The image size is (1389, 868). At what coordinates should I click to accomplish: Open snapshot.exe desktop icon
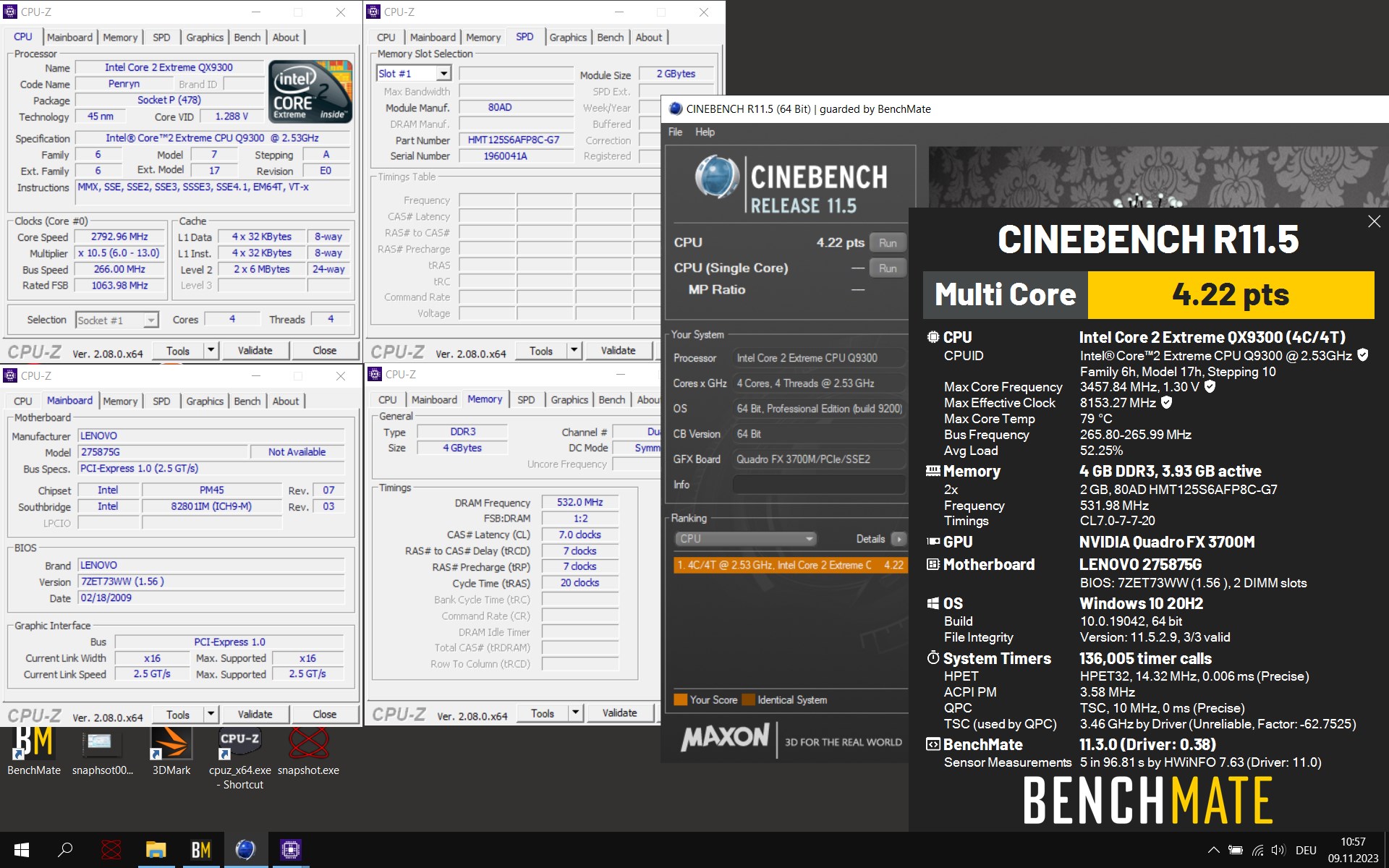point(308,752)
